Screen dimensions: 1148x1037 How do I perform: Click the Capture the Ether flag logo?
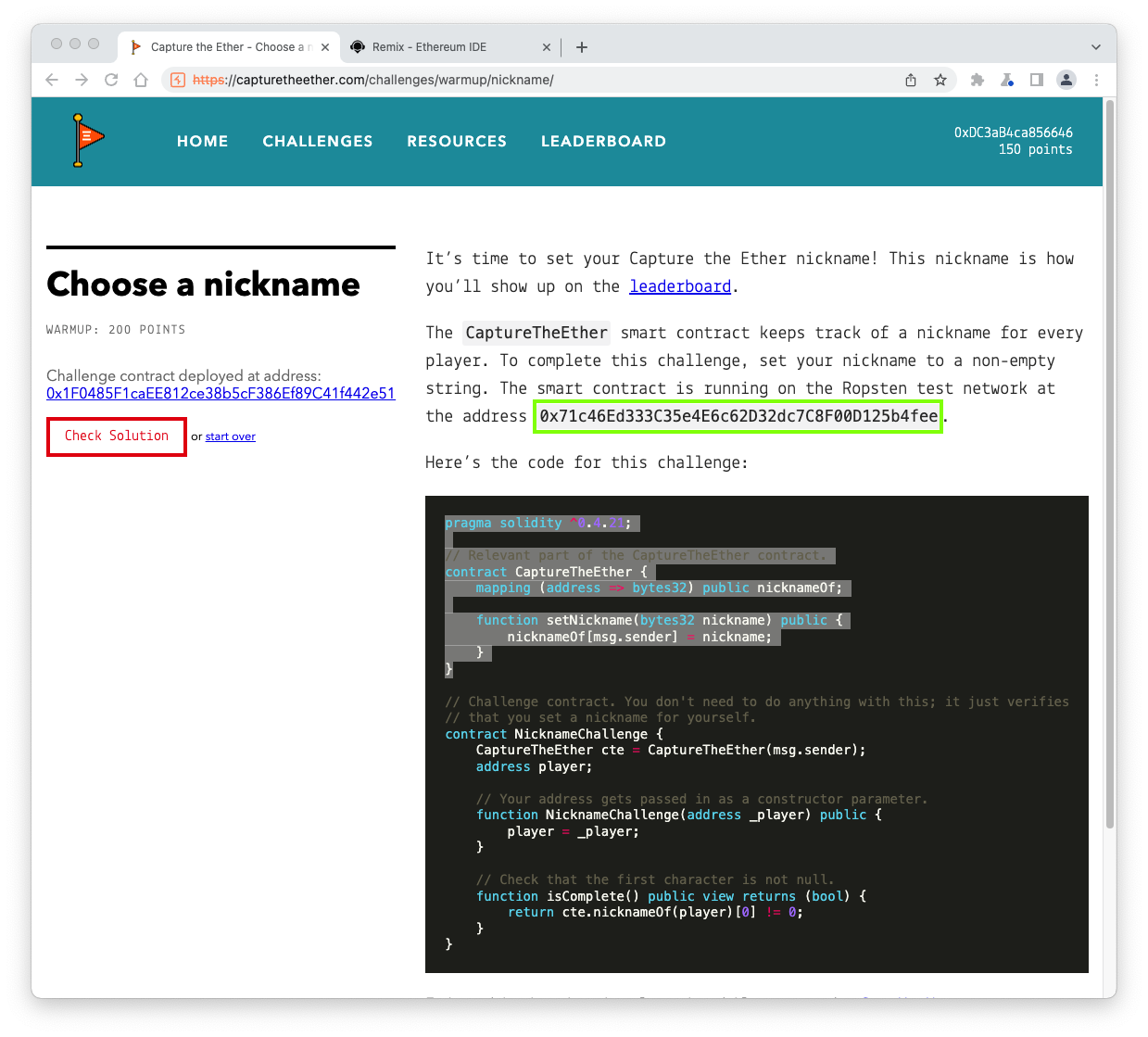[x=88, y=140]
